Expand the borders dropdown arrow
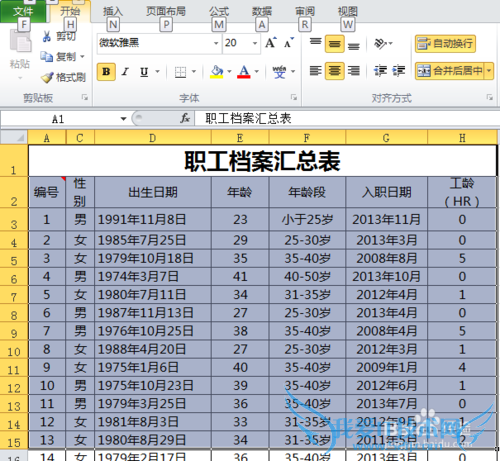 [194, 72]
